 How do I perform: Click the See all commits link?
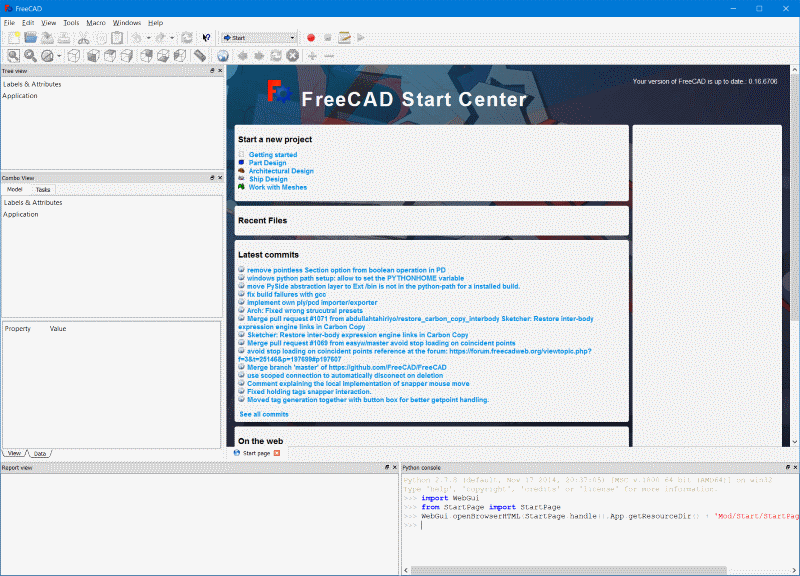264,414
